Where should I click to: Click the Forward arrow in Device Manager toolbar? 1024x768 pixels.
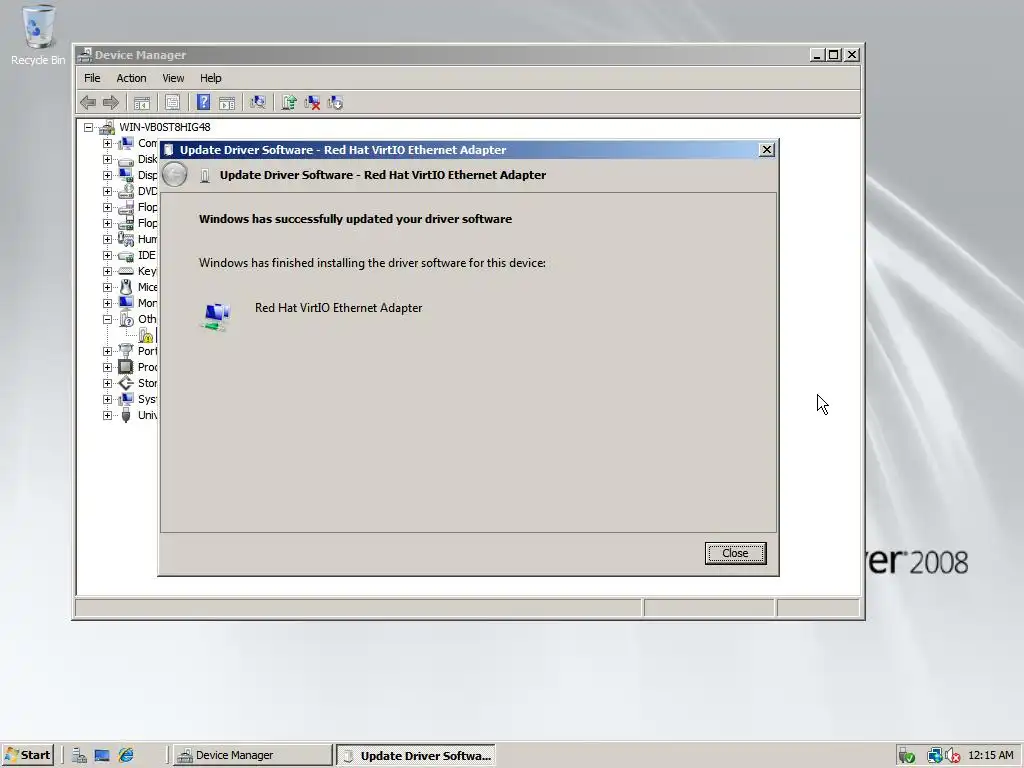[111, 103]
